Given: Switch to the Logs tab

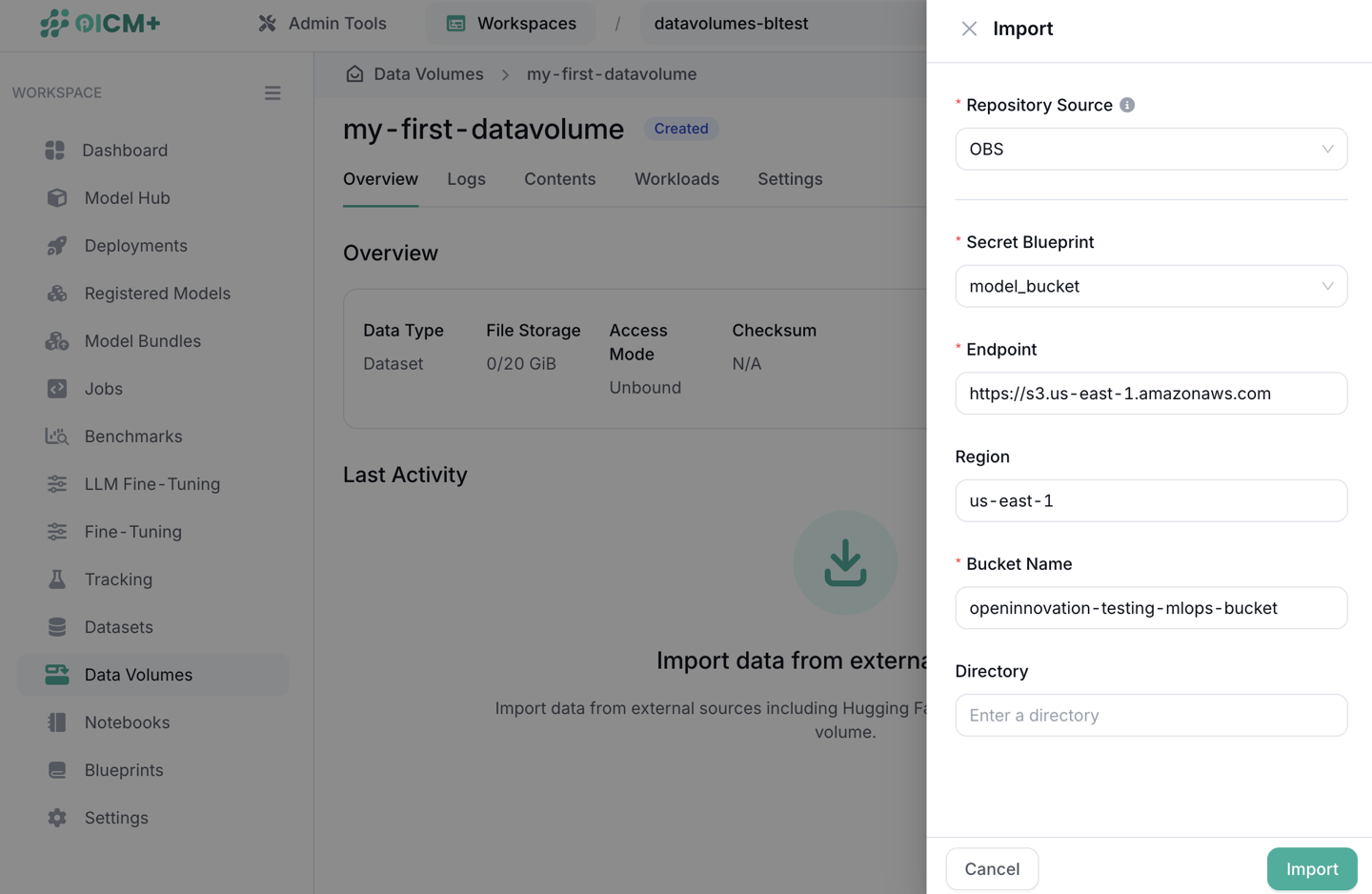Looking at the screenshot, I should point(466,179).
